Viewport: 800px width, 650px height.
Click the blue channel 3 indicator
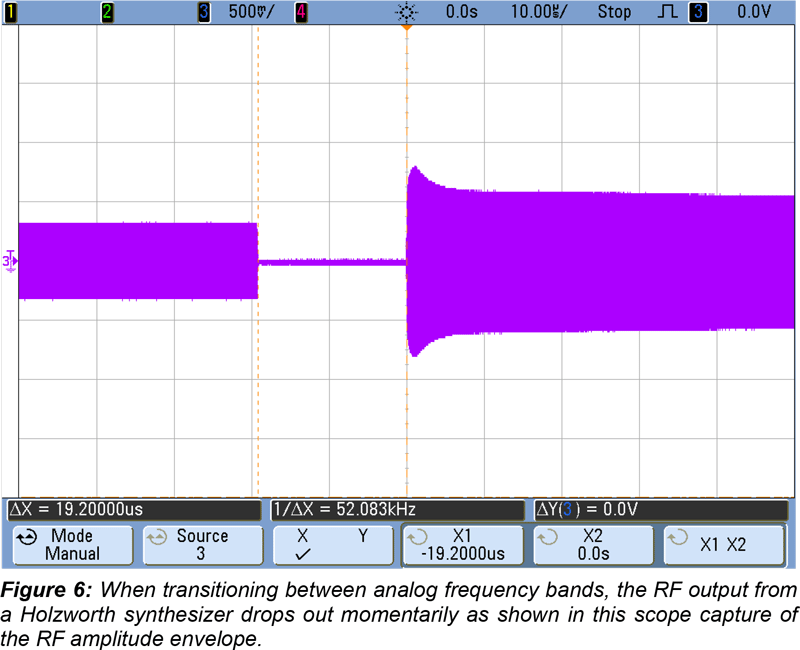pos(205,12)
